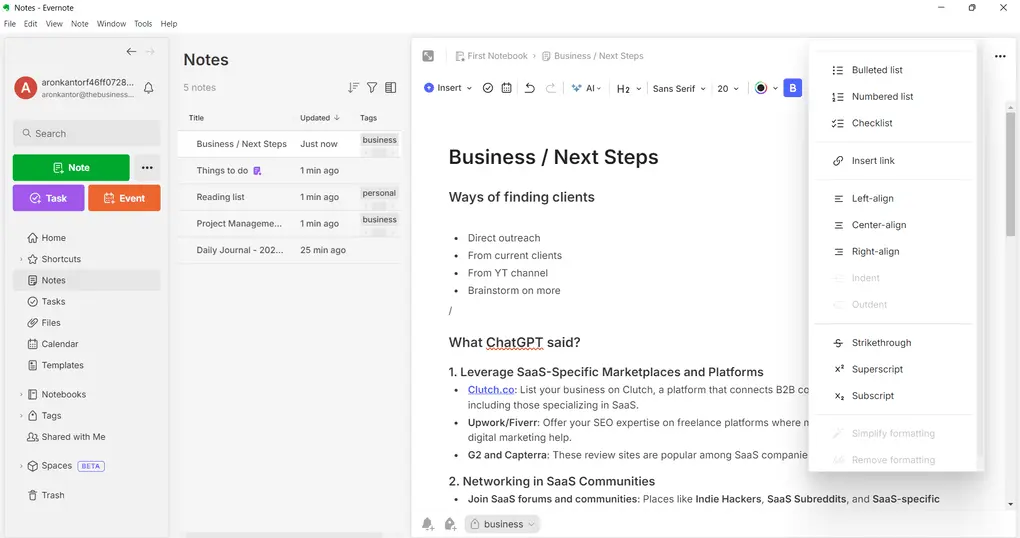Image resolution: width=1020 pixels, height=538 pixels.
Task: Click the calendar icon in editor toolbar
Action: pos(507,88)
